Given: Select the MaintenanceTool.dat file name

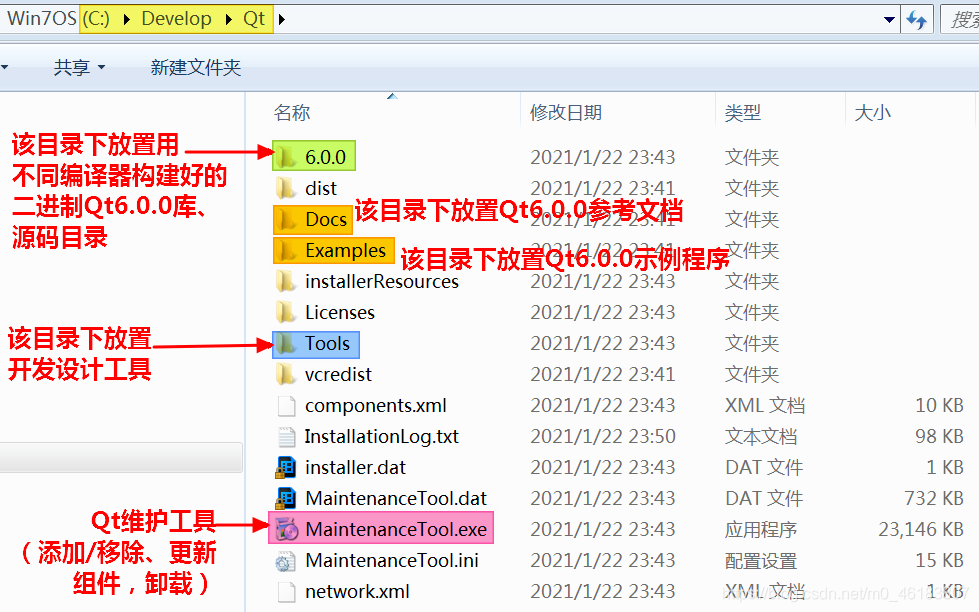Looking at the screenshot, I should (396, 498).
